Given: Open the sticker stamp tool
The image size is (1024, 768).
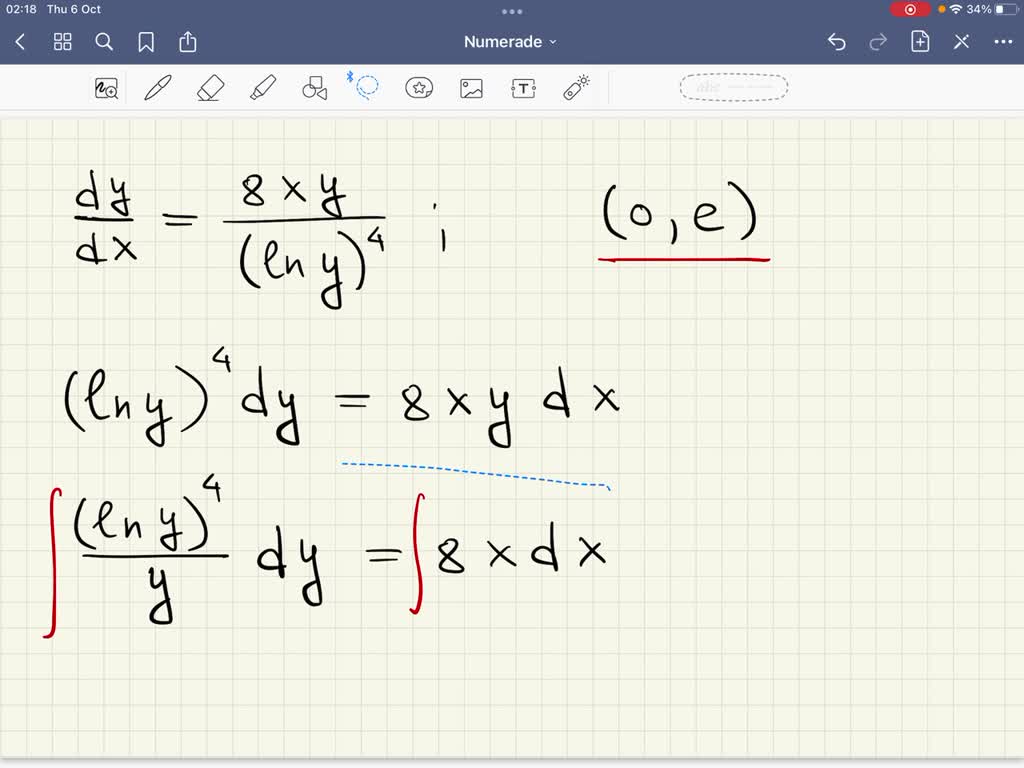Looking at the screenshot, I should click(419, 88).
